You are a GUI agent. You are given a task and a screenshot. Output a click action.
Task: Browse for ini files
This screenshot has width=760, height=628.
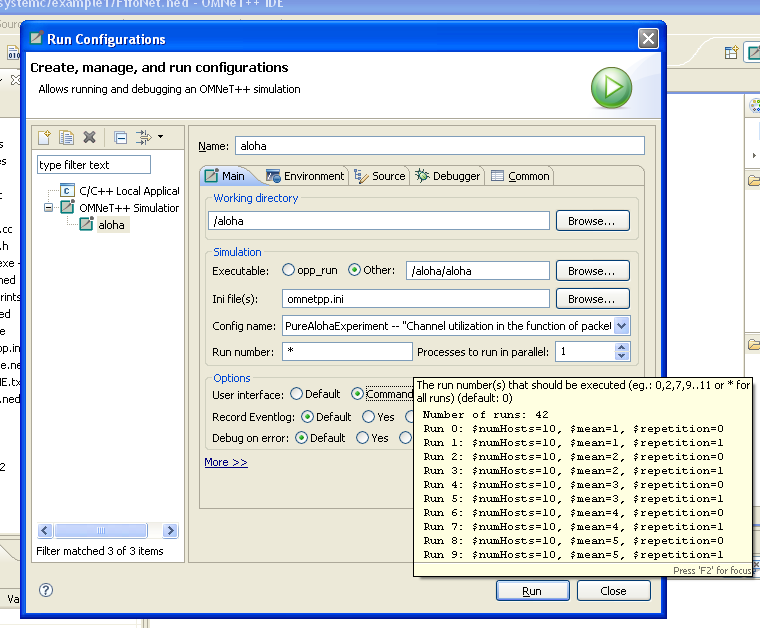[x=592, y=298]
